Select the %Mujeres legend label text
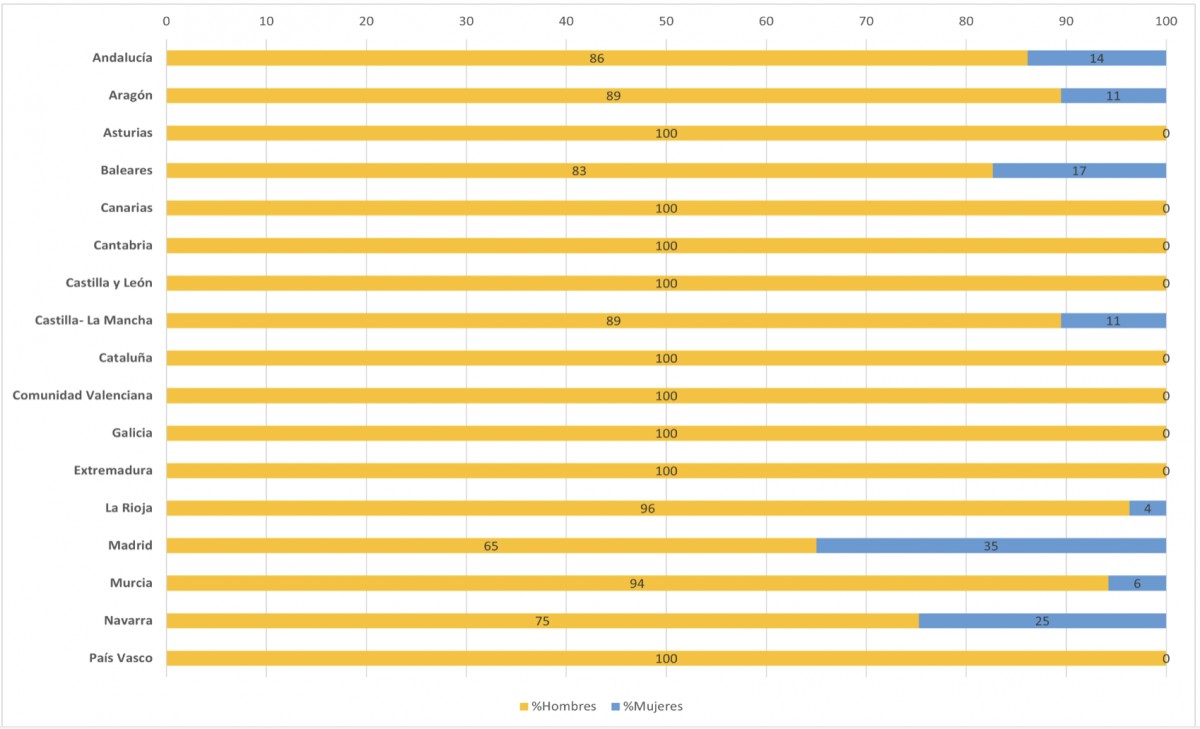 pyautogui.click(x=653, y=707)
